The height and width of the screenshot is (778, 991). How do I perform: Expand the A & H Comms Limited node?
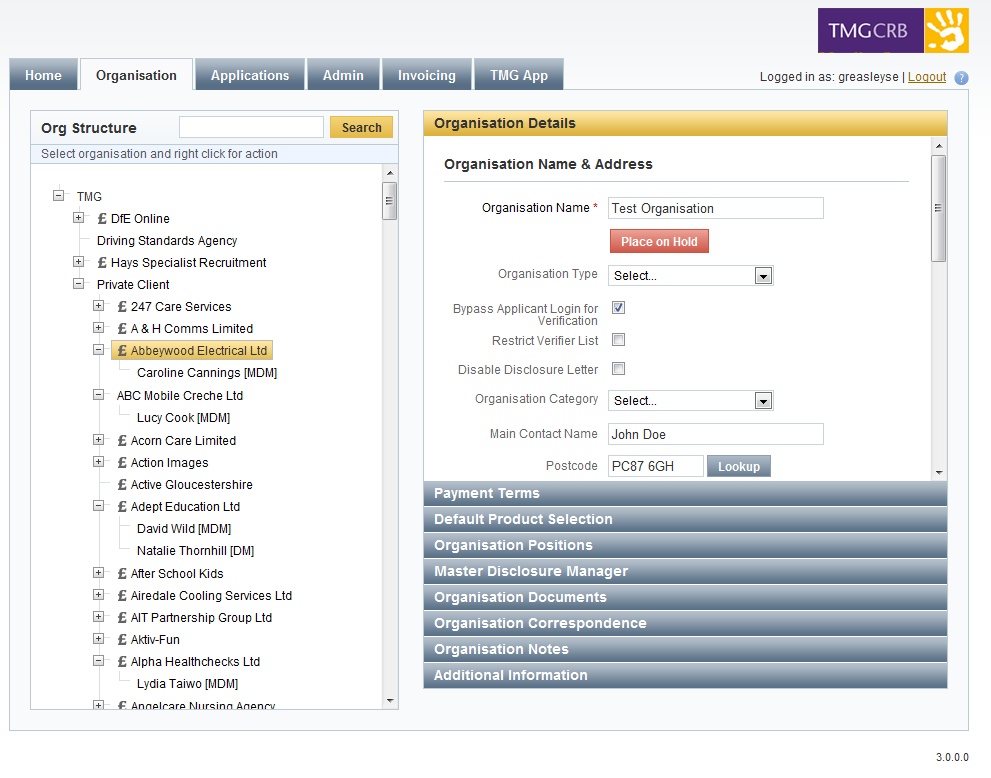tap(99, 327)
